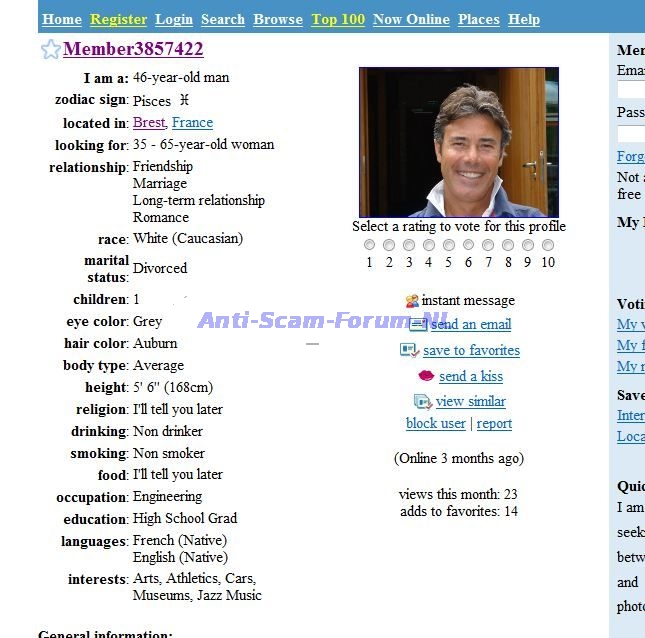Report this profile using report link
Image resolution: width=645 pixels, height=638 pixels.
(494, 424)
